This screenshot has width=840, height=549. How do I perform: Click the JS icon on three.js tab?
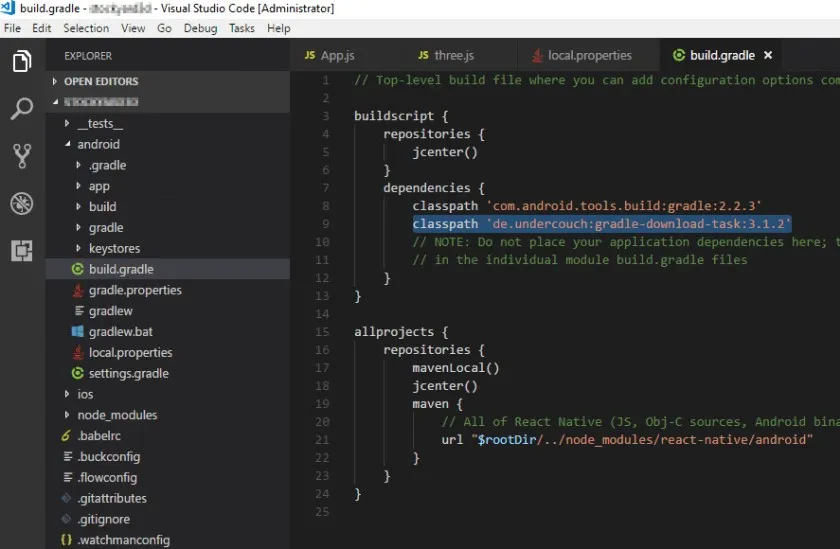[423, 55]
